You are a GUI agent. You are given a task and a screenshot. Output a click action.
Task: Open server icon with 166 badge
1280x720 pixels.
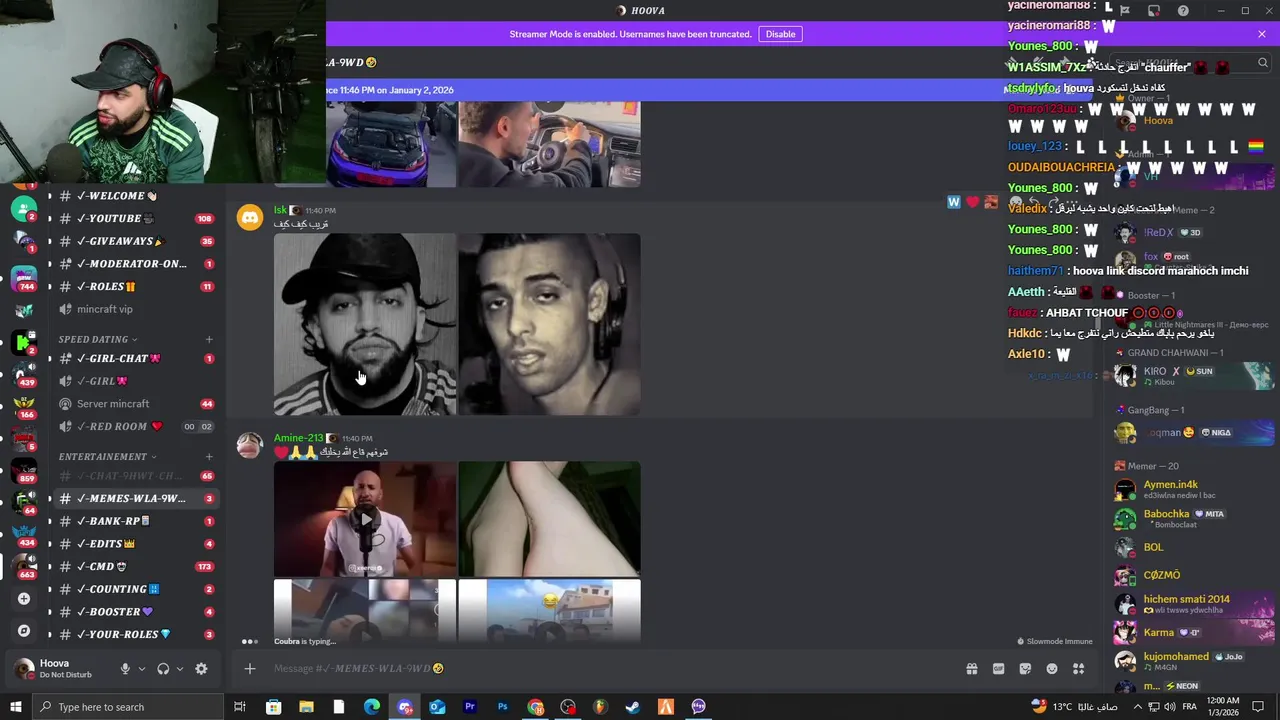point(24,406)
